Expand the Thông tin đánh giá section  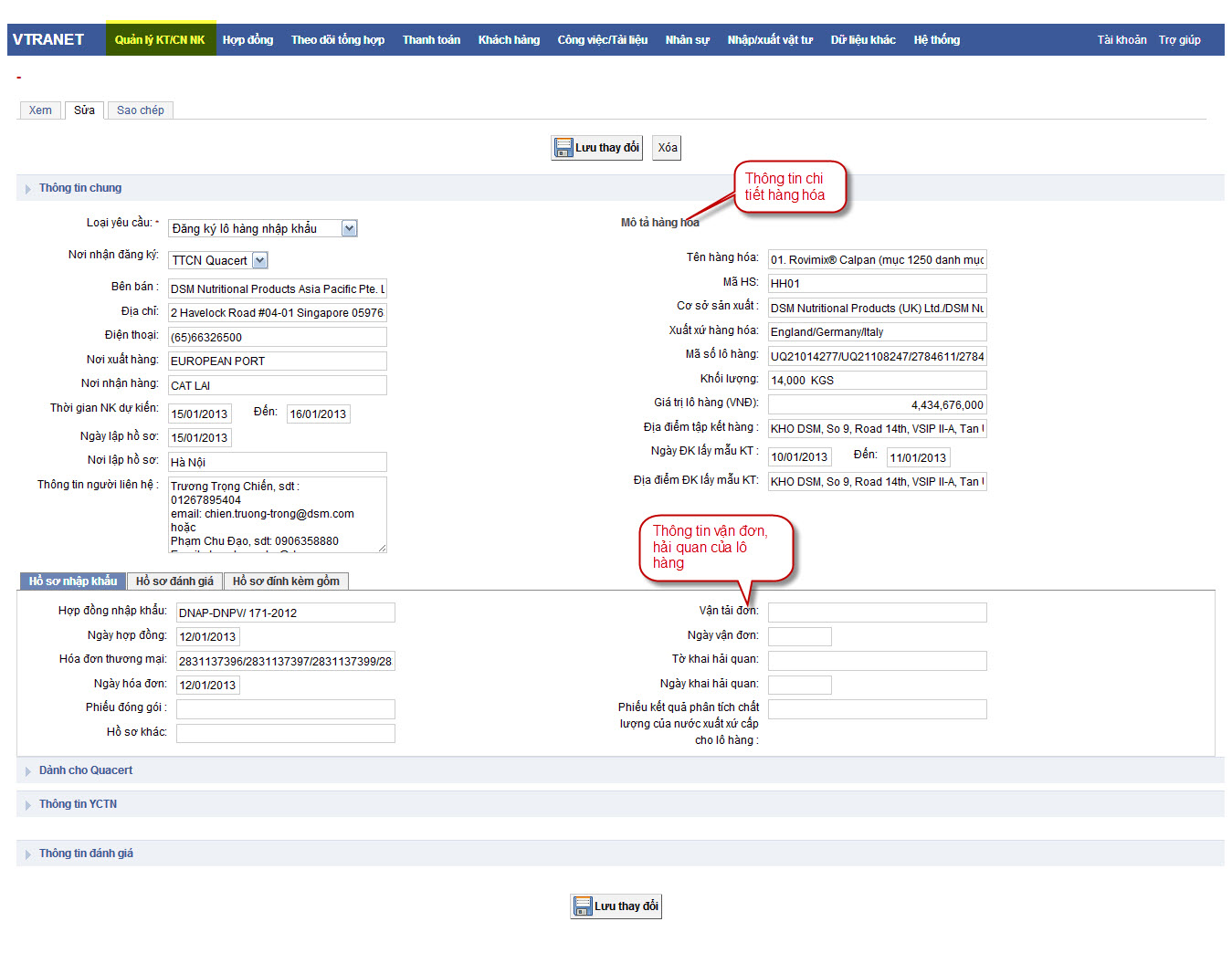86,854
